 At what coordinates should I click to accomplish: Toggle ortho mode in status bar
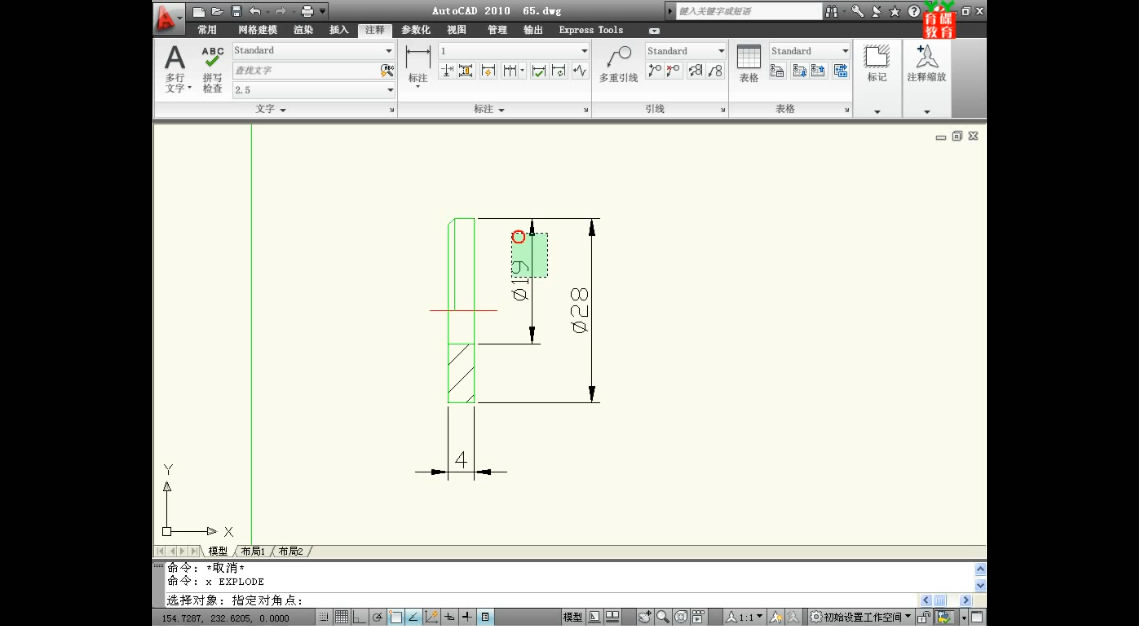coord(359,617)
